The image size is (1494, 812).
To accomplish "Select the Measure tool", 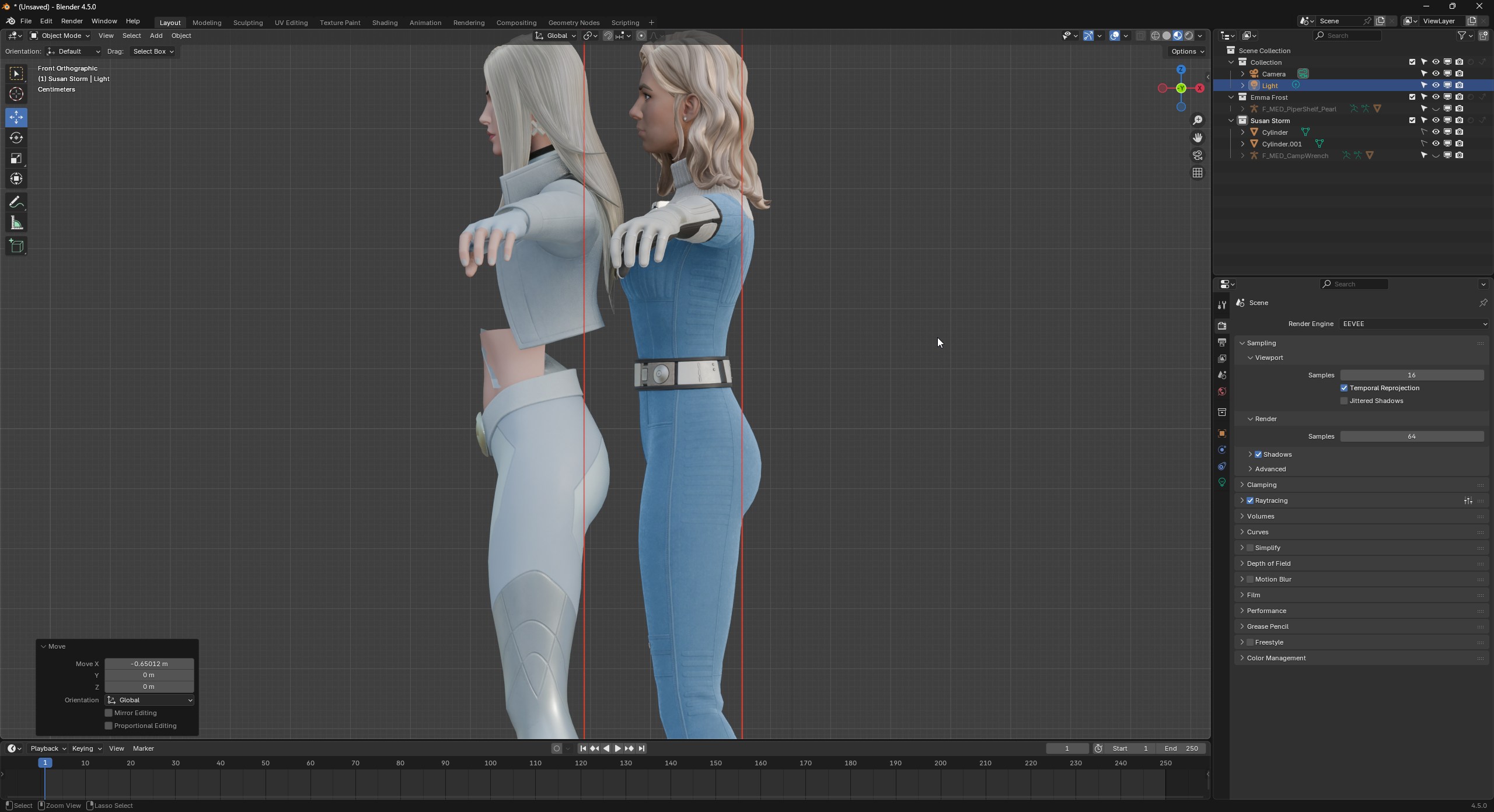I will (x=16, y=223).
